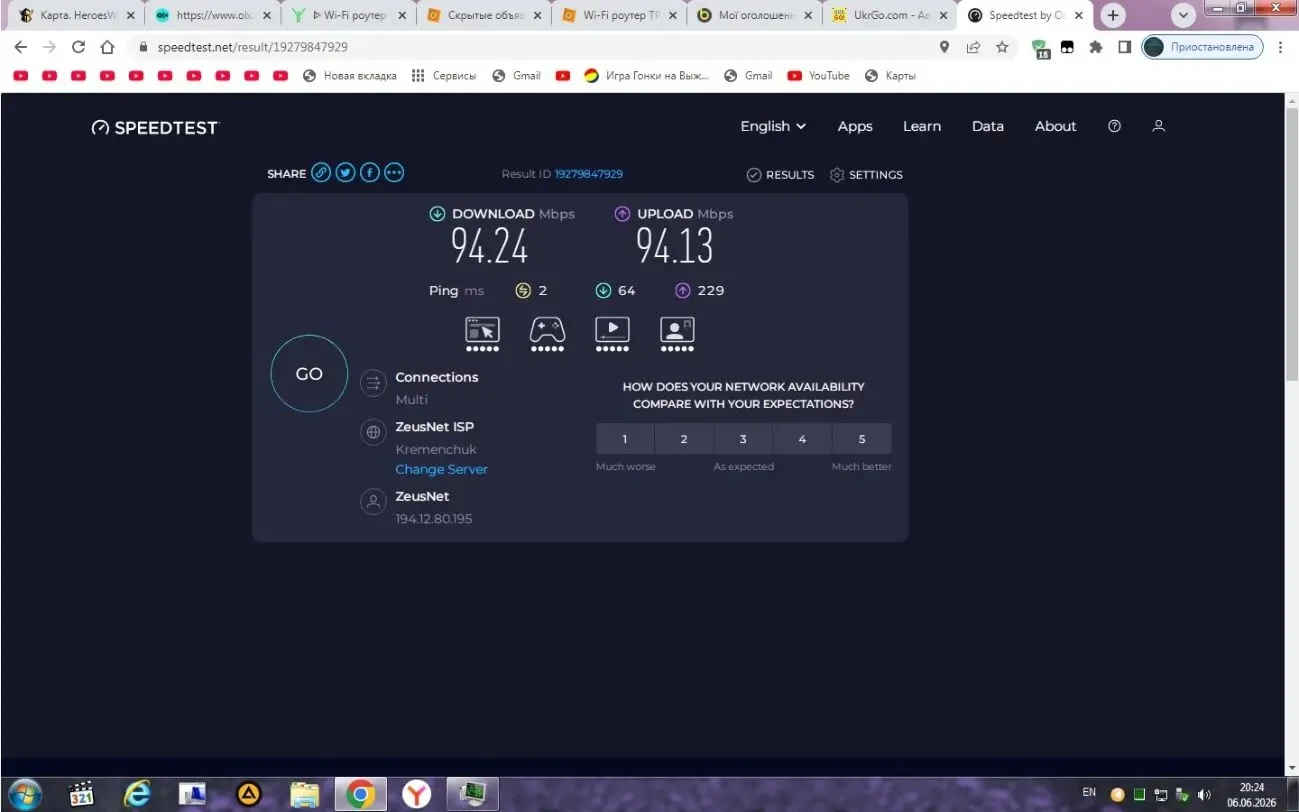Viewport: 1299px width, 812px height.
Task: Open the About menu
Action: (1056, 126)
